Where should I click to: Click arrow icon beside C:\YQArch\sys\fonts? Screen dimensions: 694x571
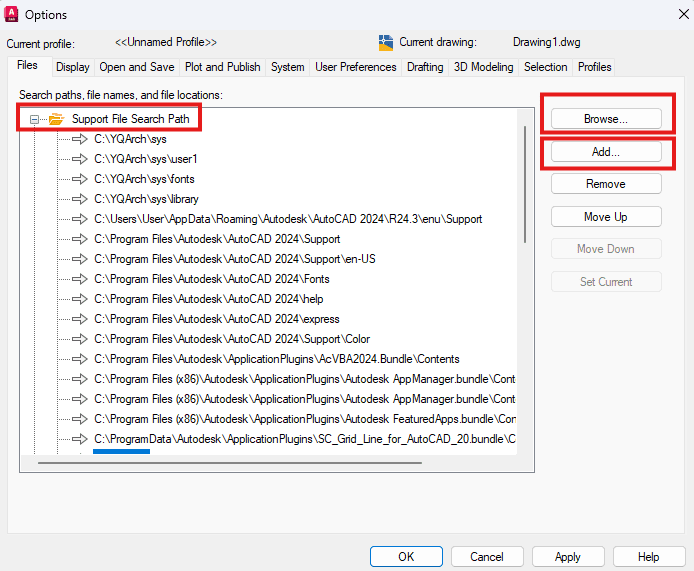tap(80, 179)
